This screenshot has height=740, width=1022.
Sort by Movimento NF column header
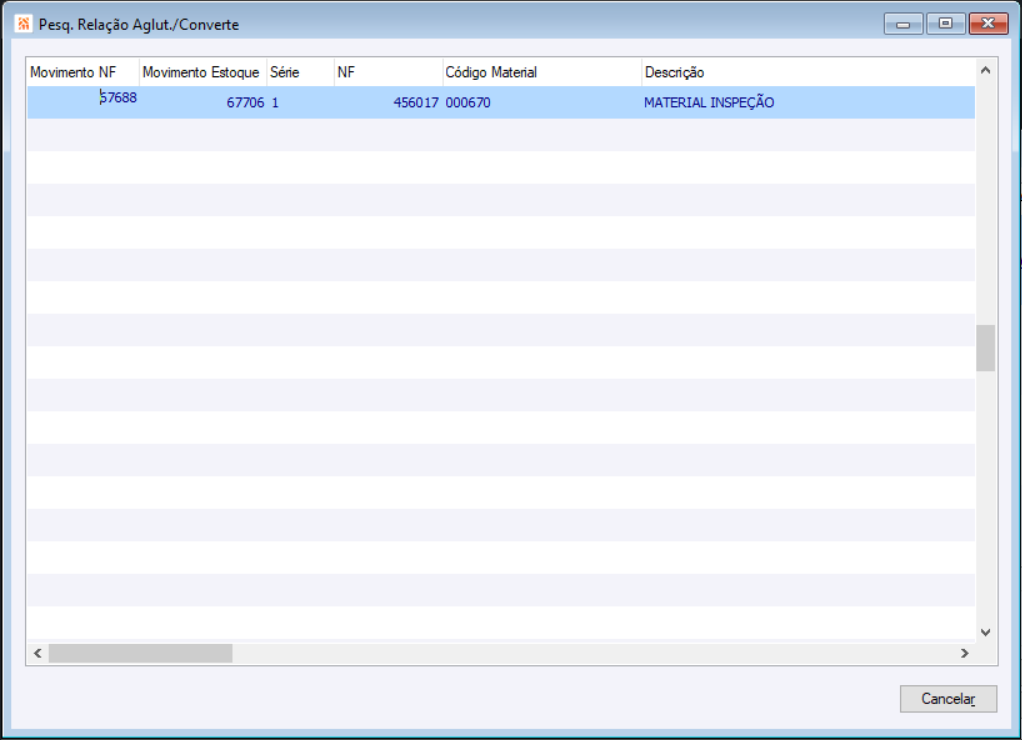coord(83,72)
